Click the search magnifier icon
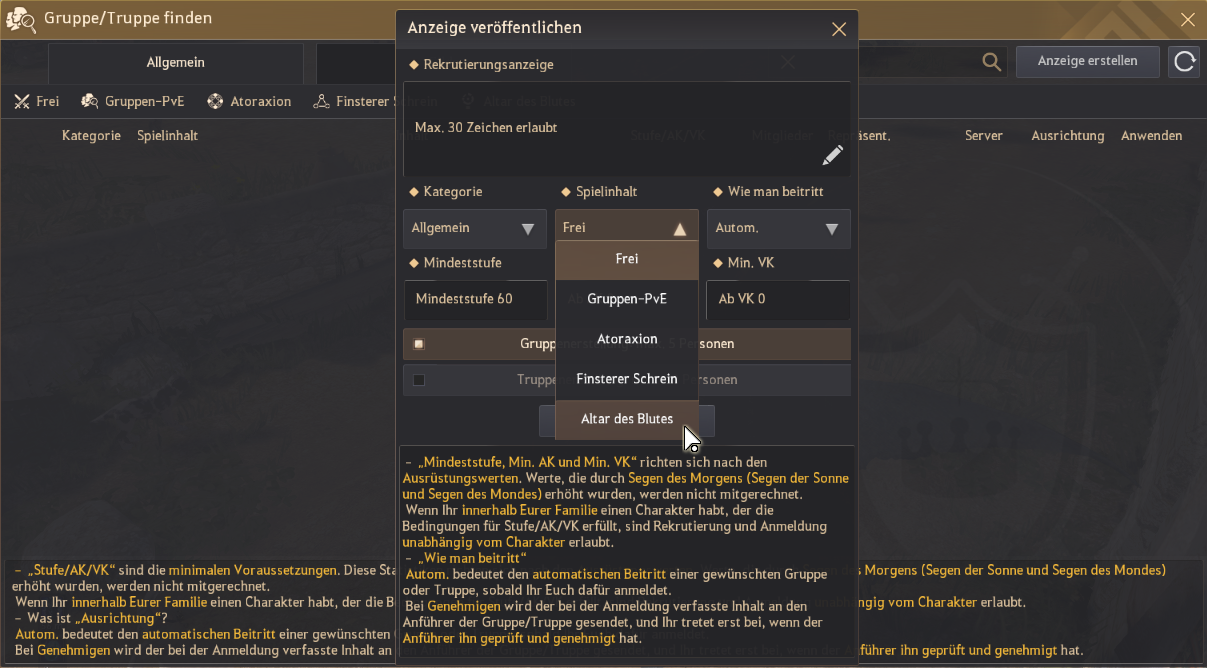This screenshot has height=668, width=1207. click(x=991, y=62)
